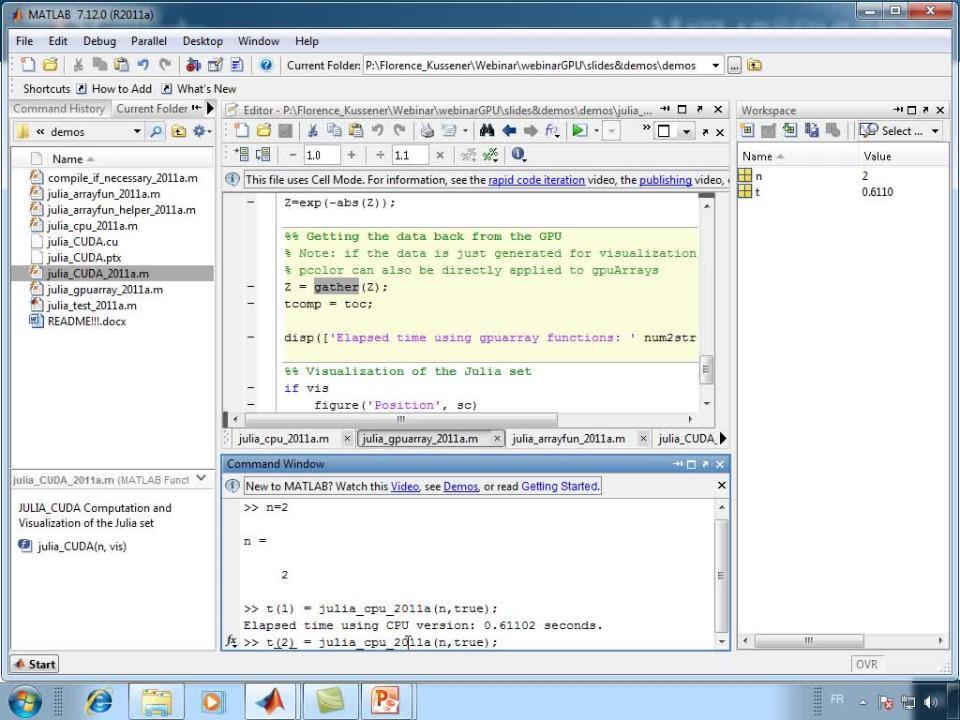
Task: Open the Current Folder path dropdown
Action: (715, 66)
